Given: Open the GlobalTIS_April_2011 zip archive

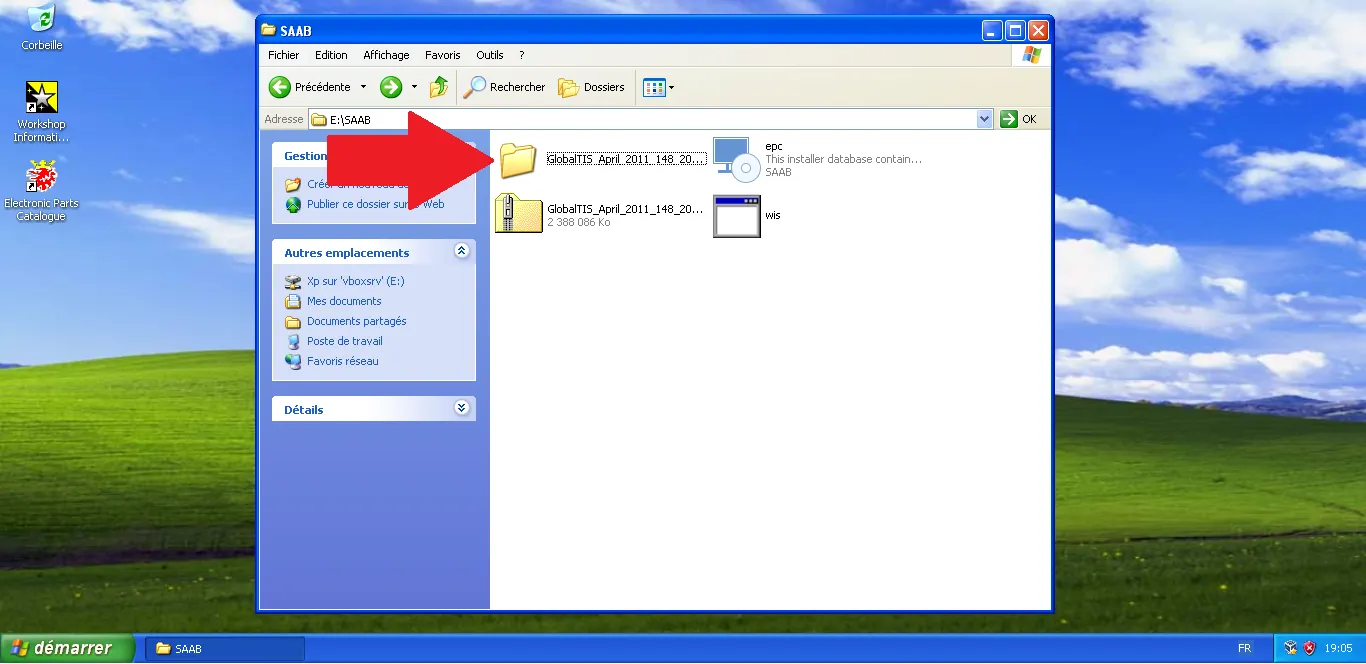Looking at the screenshot, I should [x=517, y=213].
